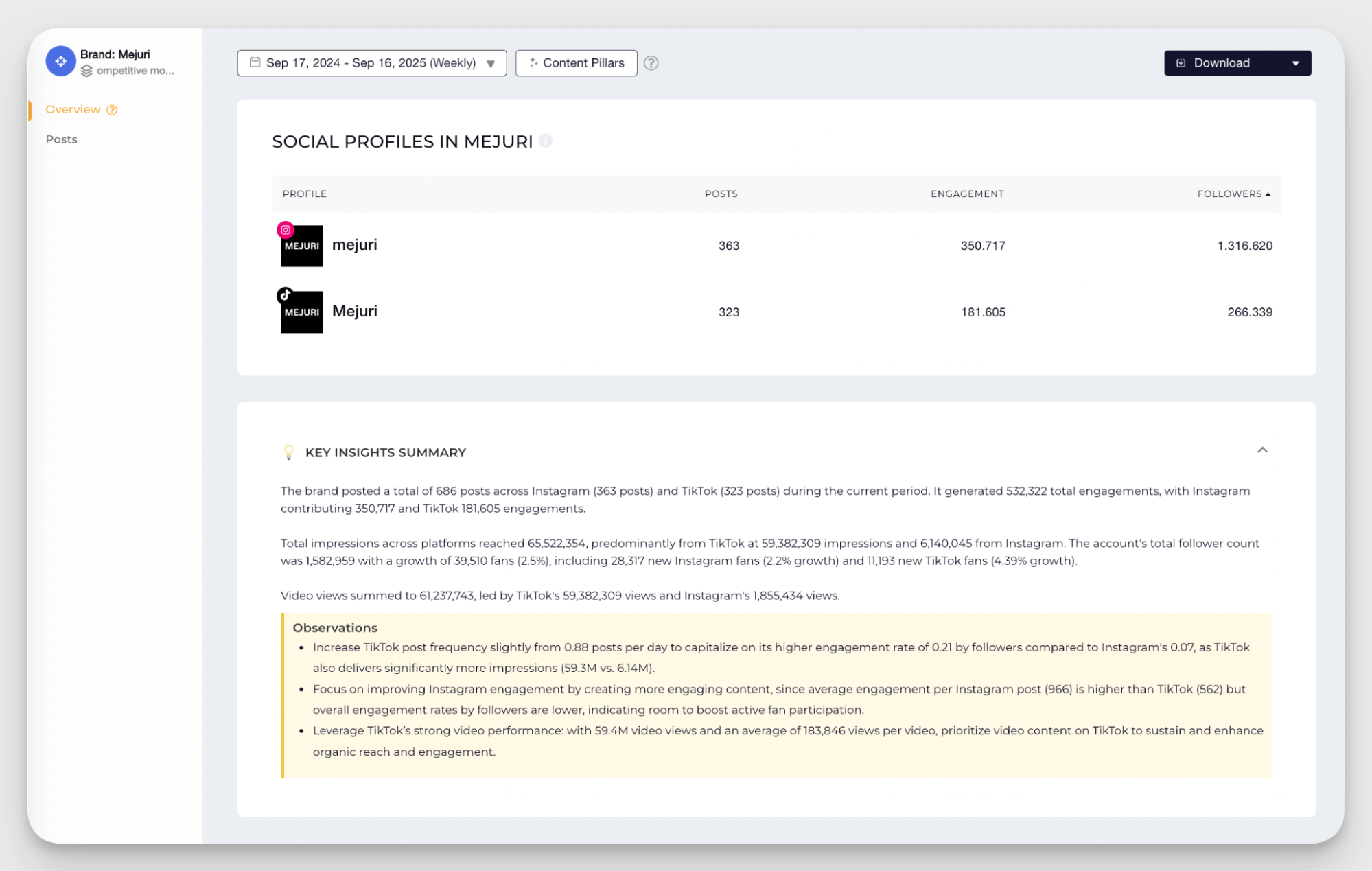The width and height of the screenshot is (1372, 871).
Task: Click the blue brand logo icon
Action: 60,62
